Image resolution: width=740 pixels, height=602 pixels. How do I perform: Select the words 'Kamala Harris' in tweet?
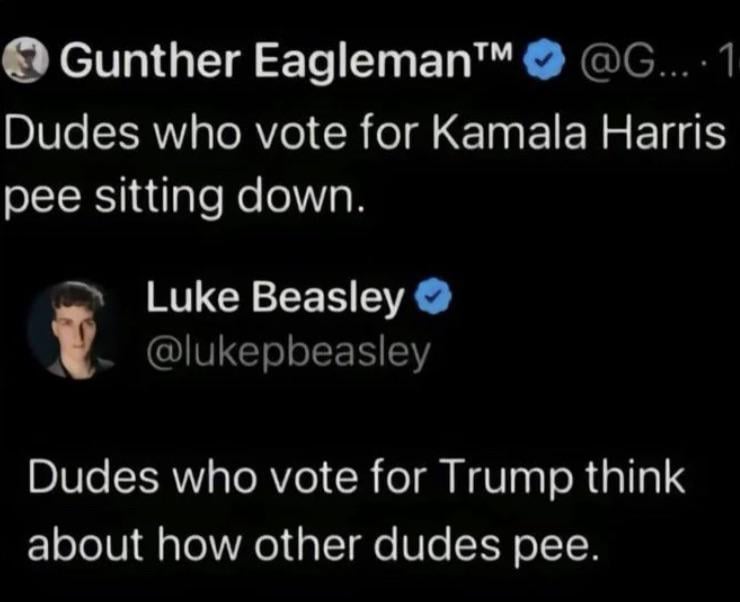tap(578, 133)
